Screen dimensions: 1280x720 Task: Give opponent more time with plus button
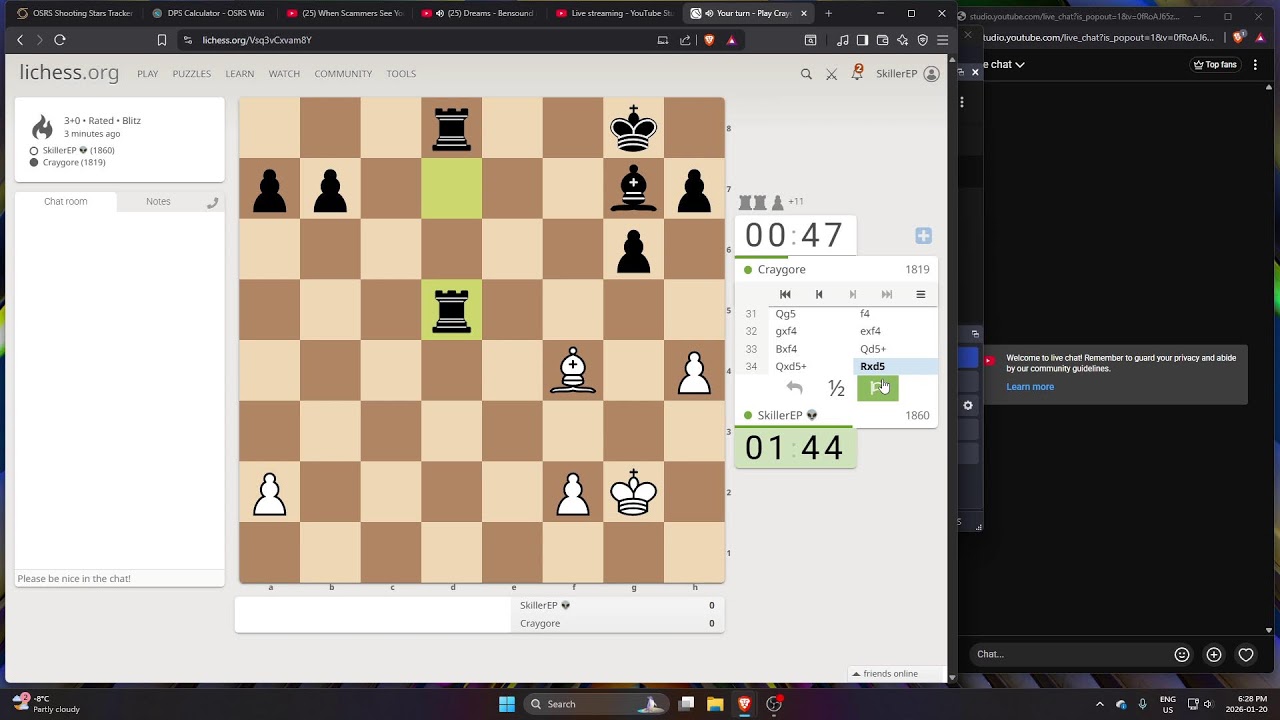click(923, 236)
